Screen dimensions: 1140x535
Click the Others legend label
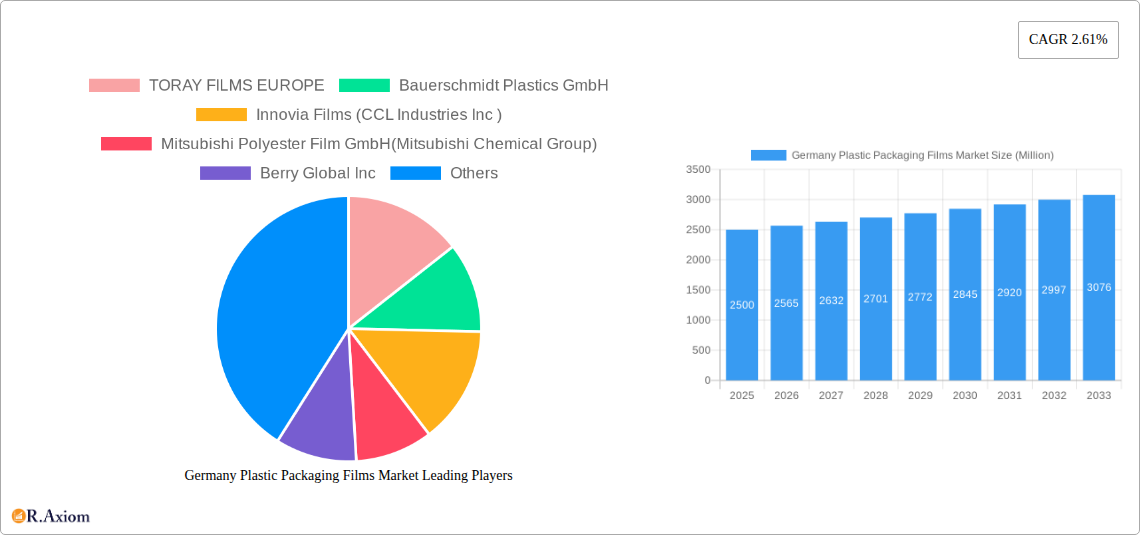(x=474, y=173)
